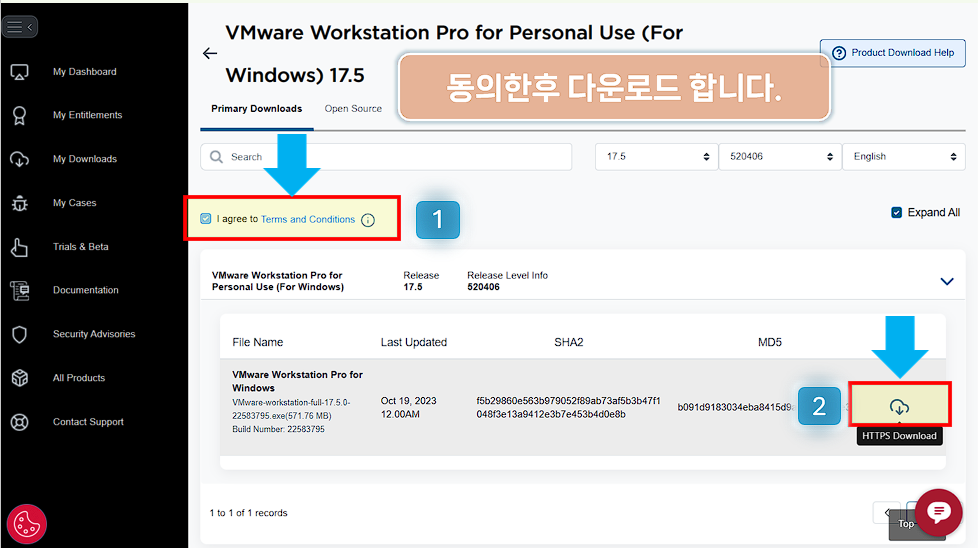Click the Contact Support lifebuoy icon
The image size is (978, 548).
coord(19,422)
